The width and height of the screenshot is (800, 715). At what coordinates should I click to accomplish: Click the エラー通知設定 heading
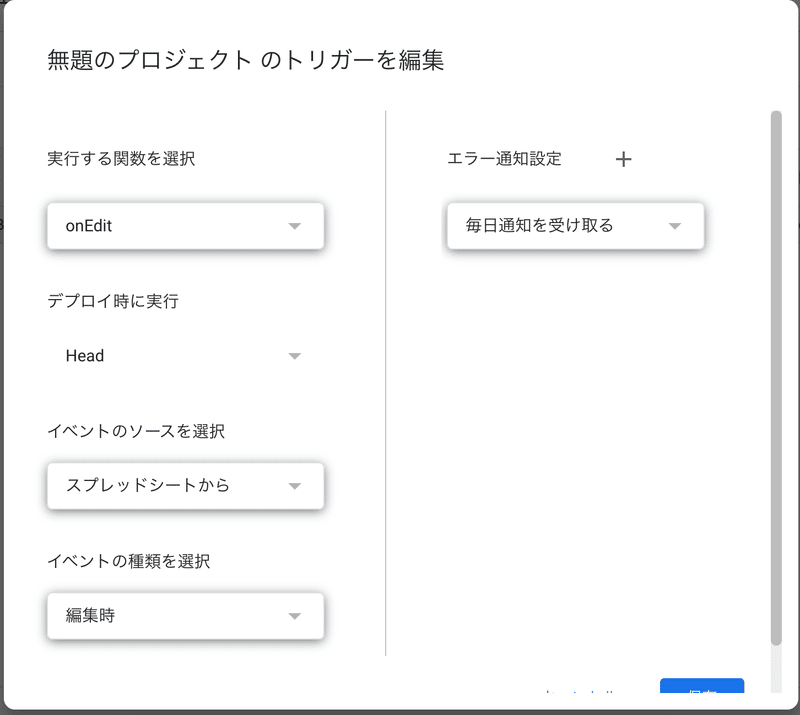click(504, 159)
